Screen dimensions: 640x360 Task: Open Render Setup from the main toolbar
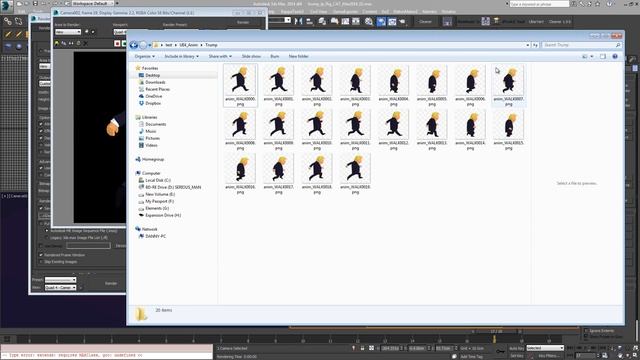click(x=381, y=21)
